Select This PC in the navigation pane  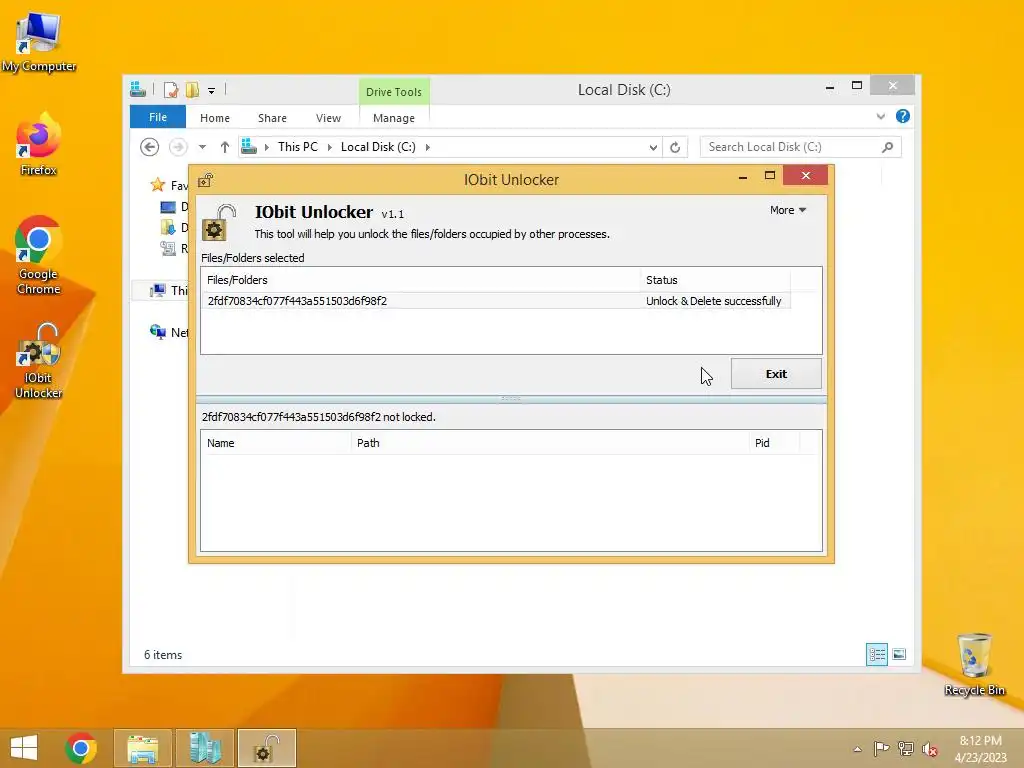[169, 290]
